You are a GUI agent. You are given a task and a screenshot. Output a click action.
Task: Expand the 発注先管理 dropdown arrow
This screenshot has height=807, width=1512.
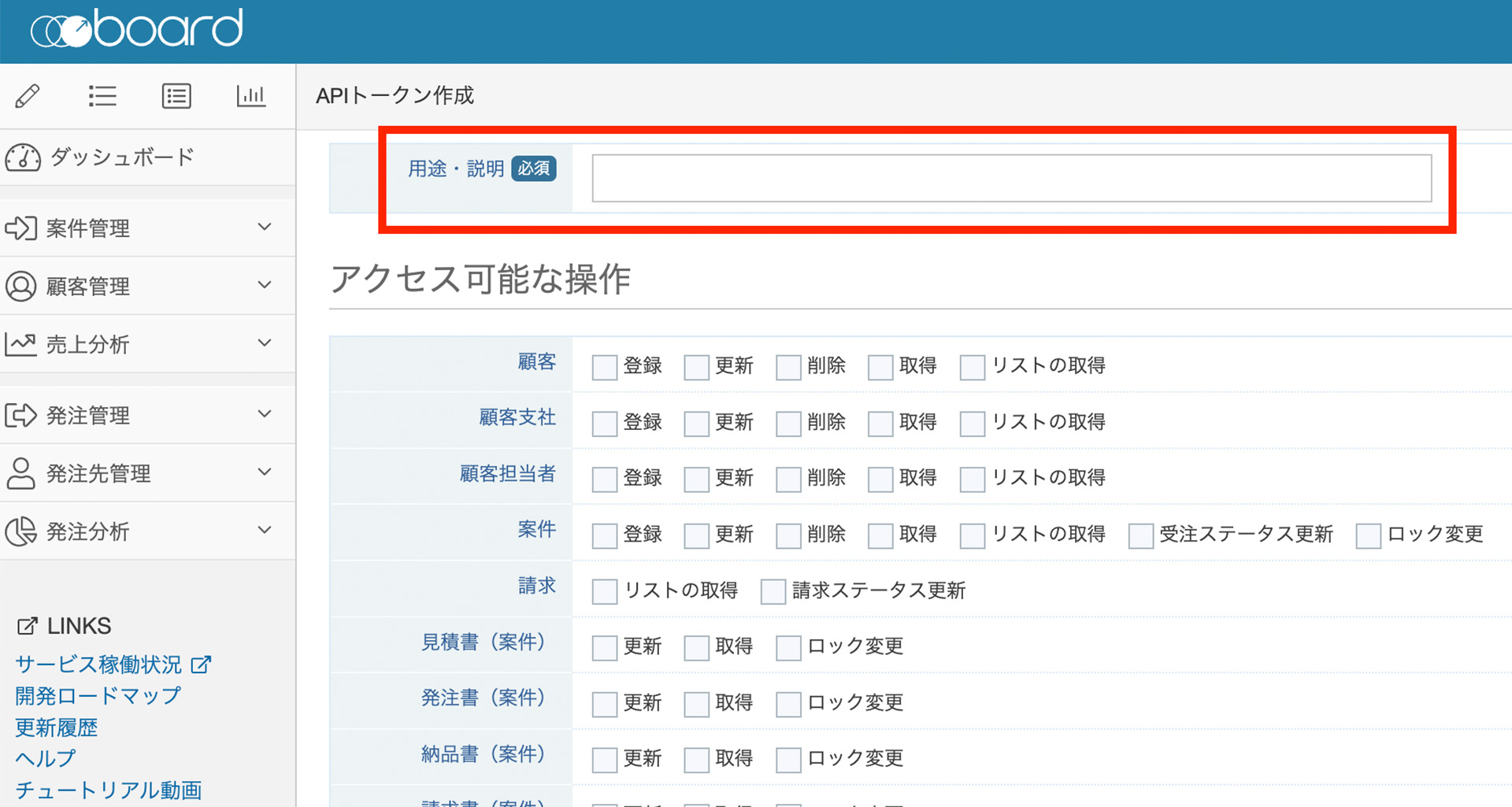[x=265, y=472]
